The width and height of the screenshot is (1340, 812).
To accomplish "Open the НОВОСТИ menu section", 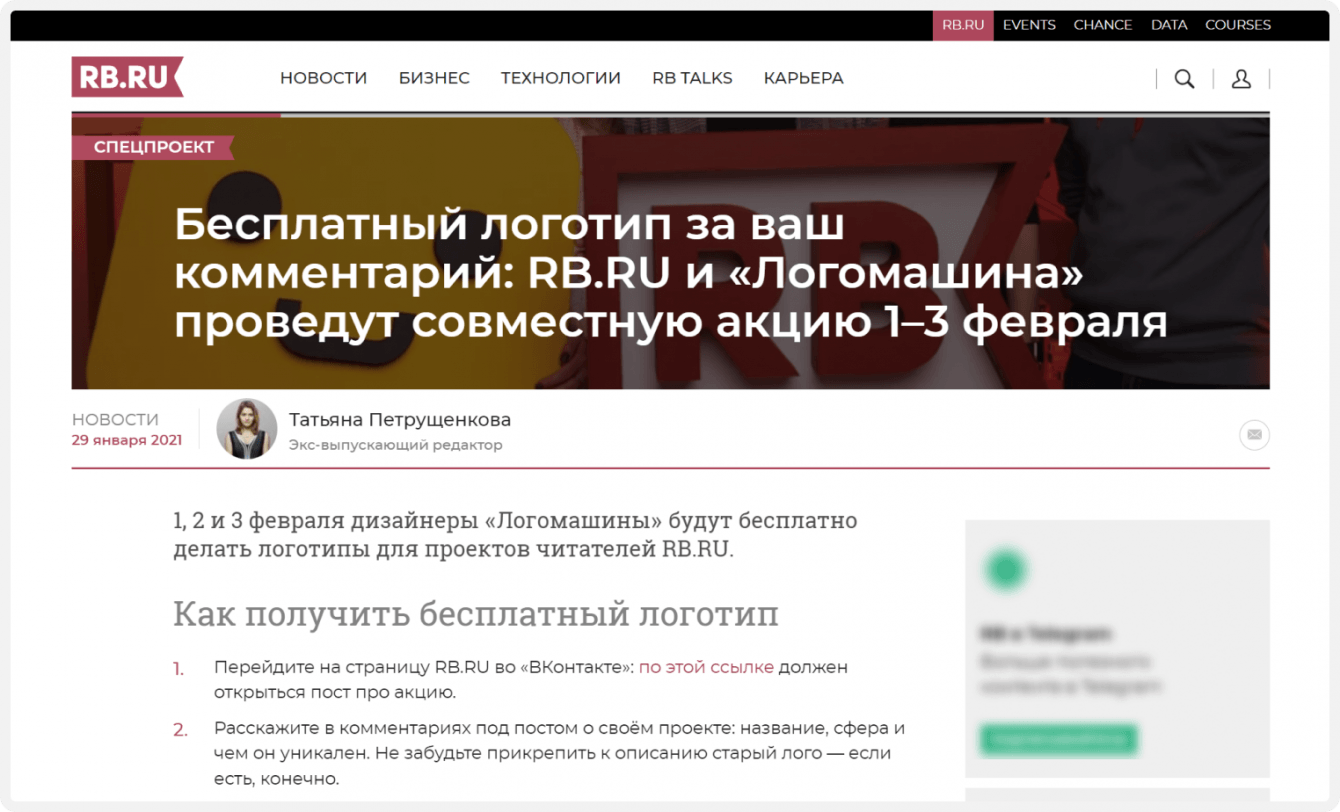I will pyautogui.click(x=323, y=78).
